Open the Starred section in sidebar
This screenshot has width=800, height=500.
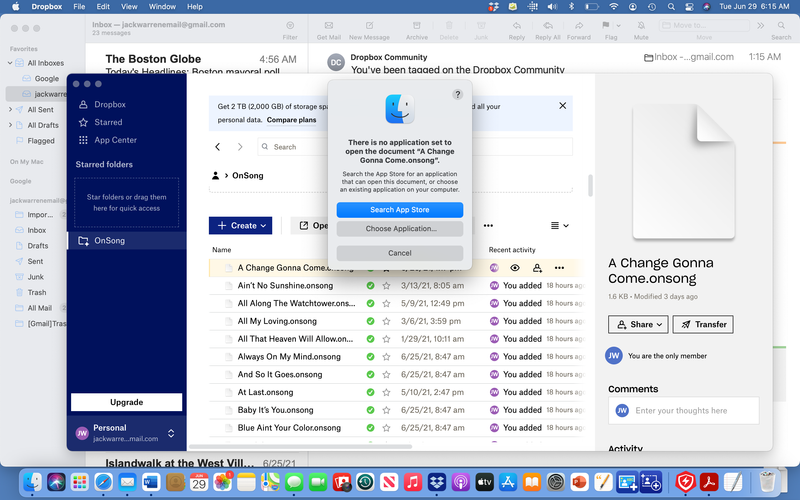coord(108,122)
